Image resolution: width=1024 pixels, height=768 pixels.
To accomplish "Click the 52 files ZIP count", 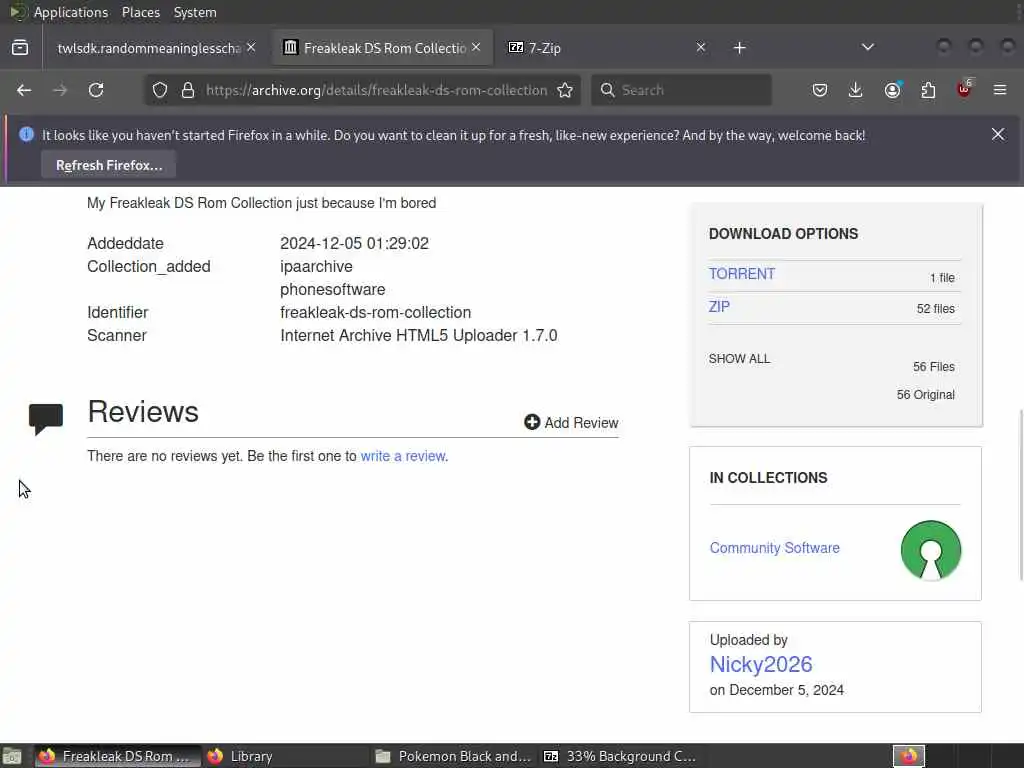I will point(935,309).
